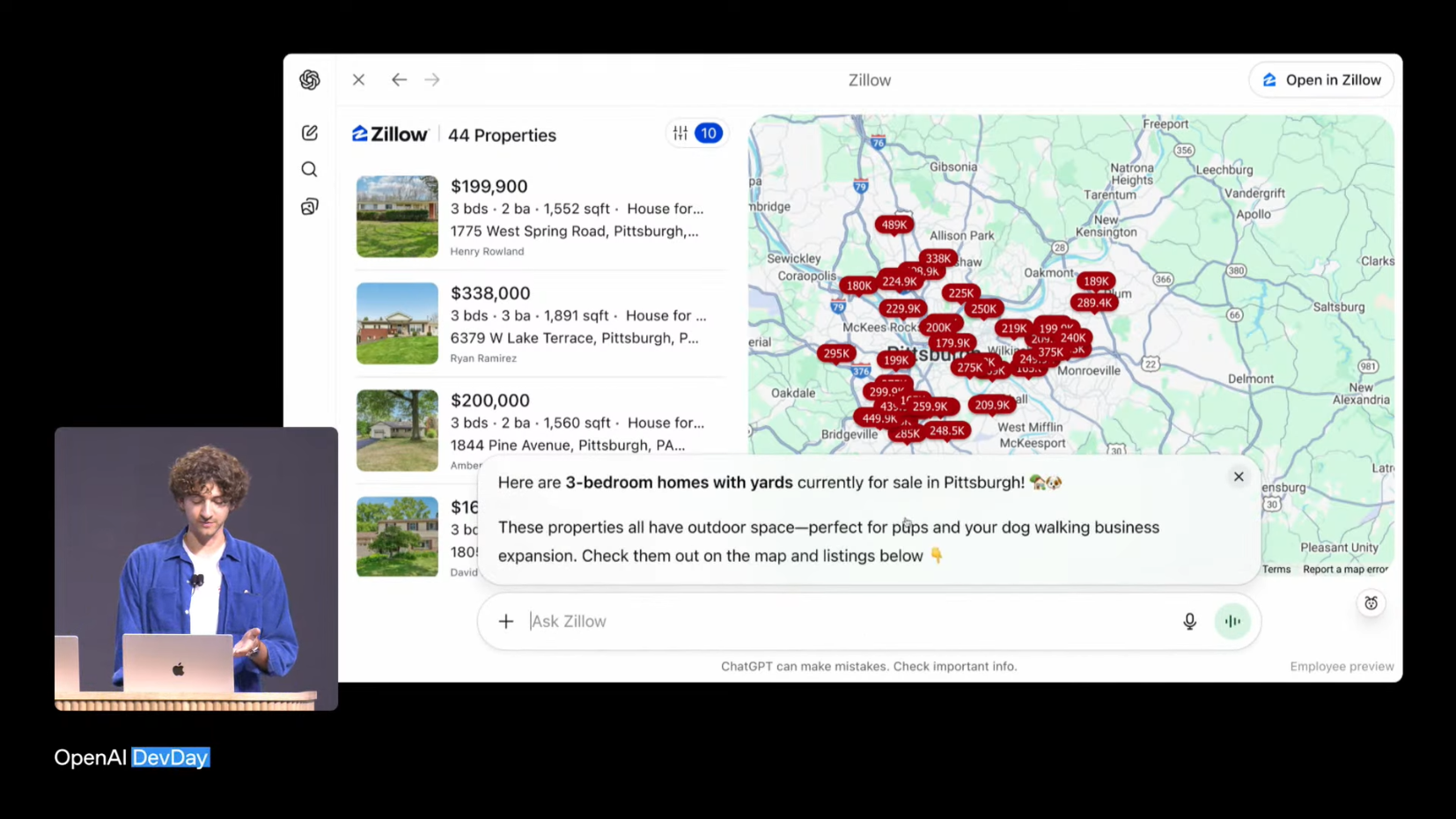Image resolution: width=1456 pixels, height=819 pixels.
Task: Select the 225K map price marker
Action: pos(960,294)
